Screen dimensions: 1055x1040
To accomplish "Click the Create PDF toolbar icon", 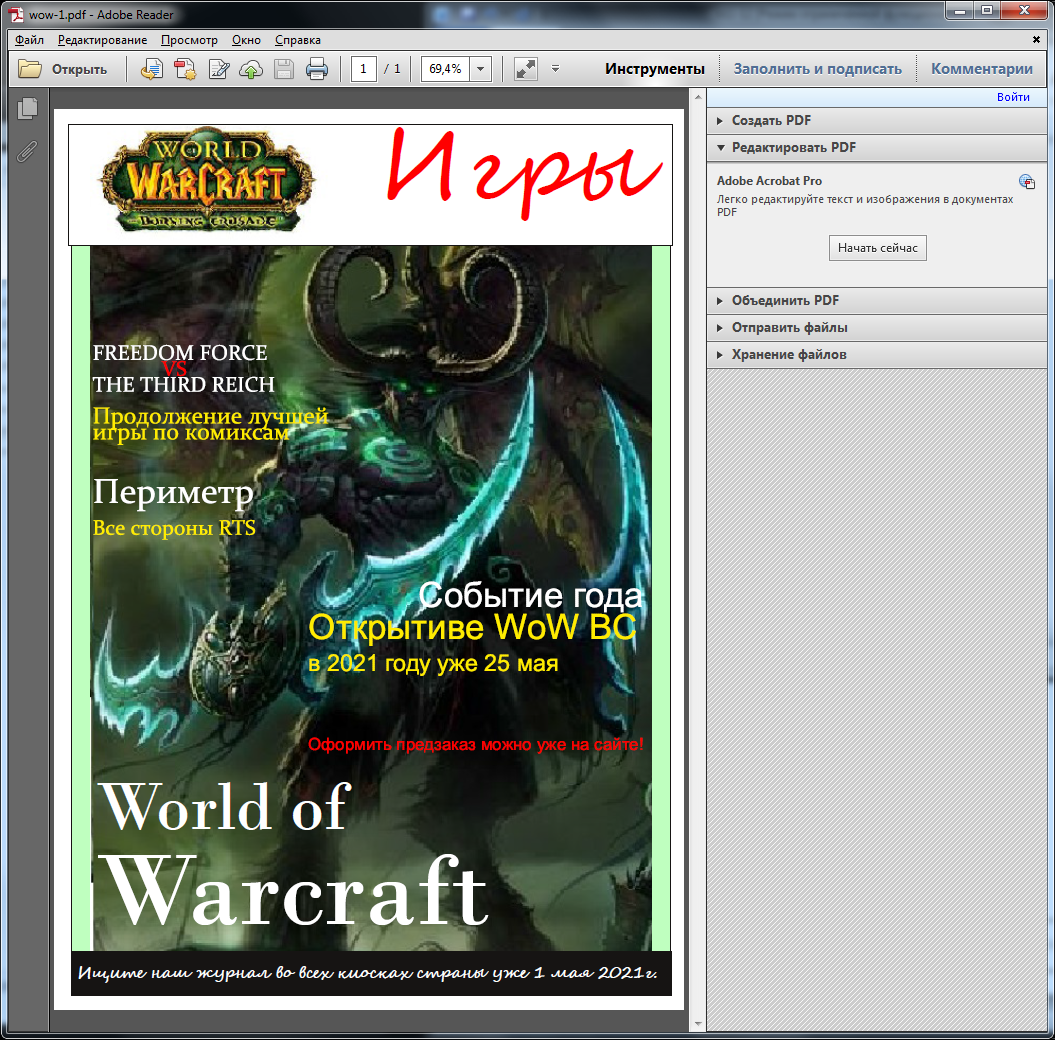I will [185, 69].
